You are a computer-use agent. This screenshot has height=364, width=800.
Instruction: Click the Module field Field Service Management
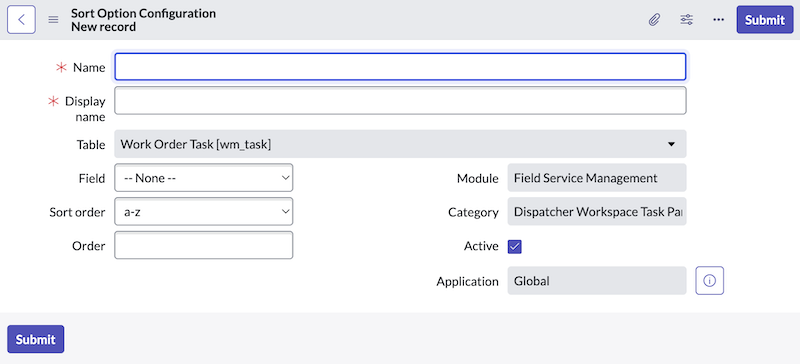597,178
